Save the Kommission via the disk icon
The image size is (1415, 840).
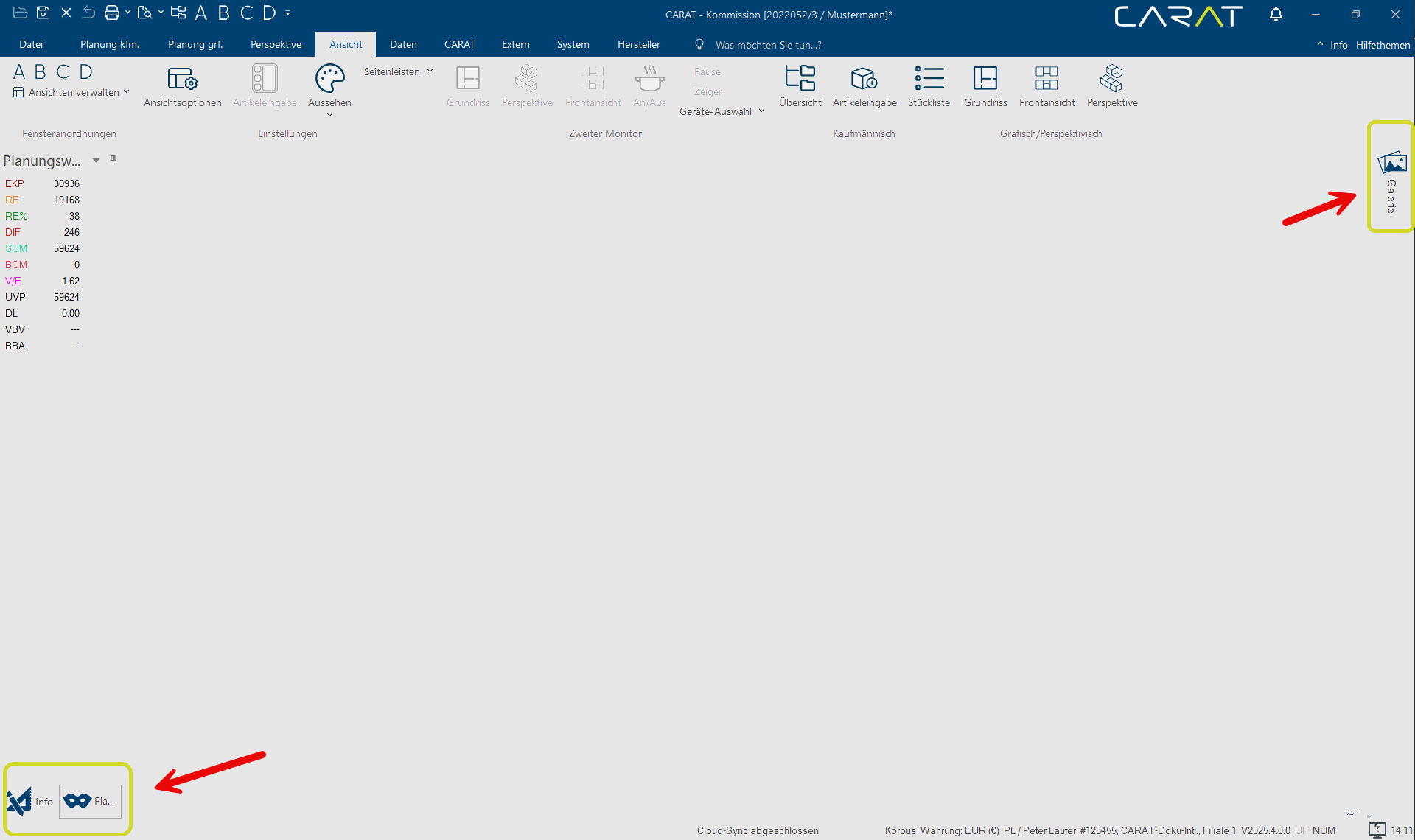pos(43,13)
